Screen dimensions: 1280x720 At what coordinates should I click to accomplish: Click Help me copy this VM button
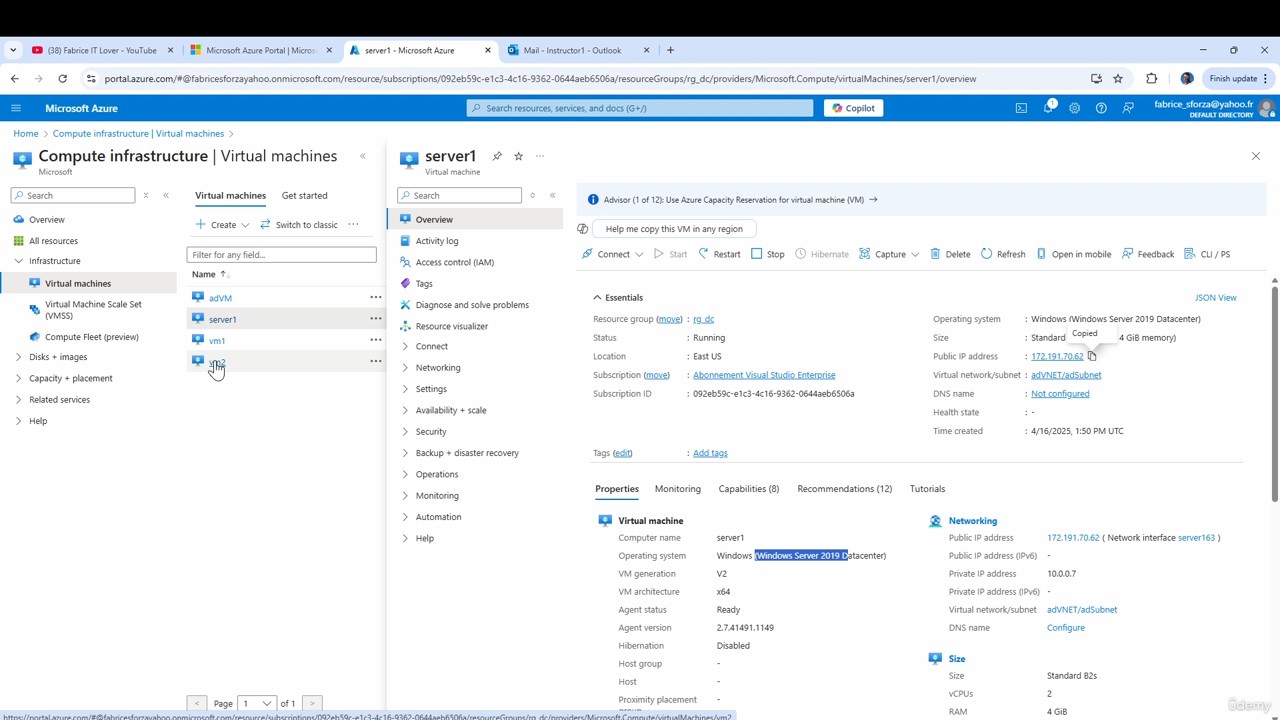674,229
